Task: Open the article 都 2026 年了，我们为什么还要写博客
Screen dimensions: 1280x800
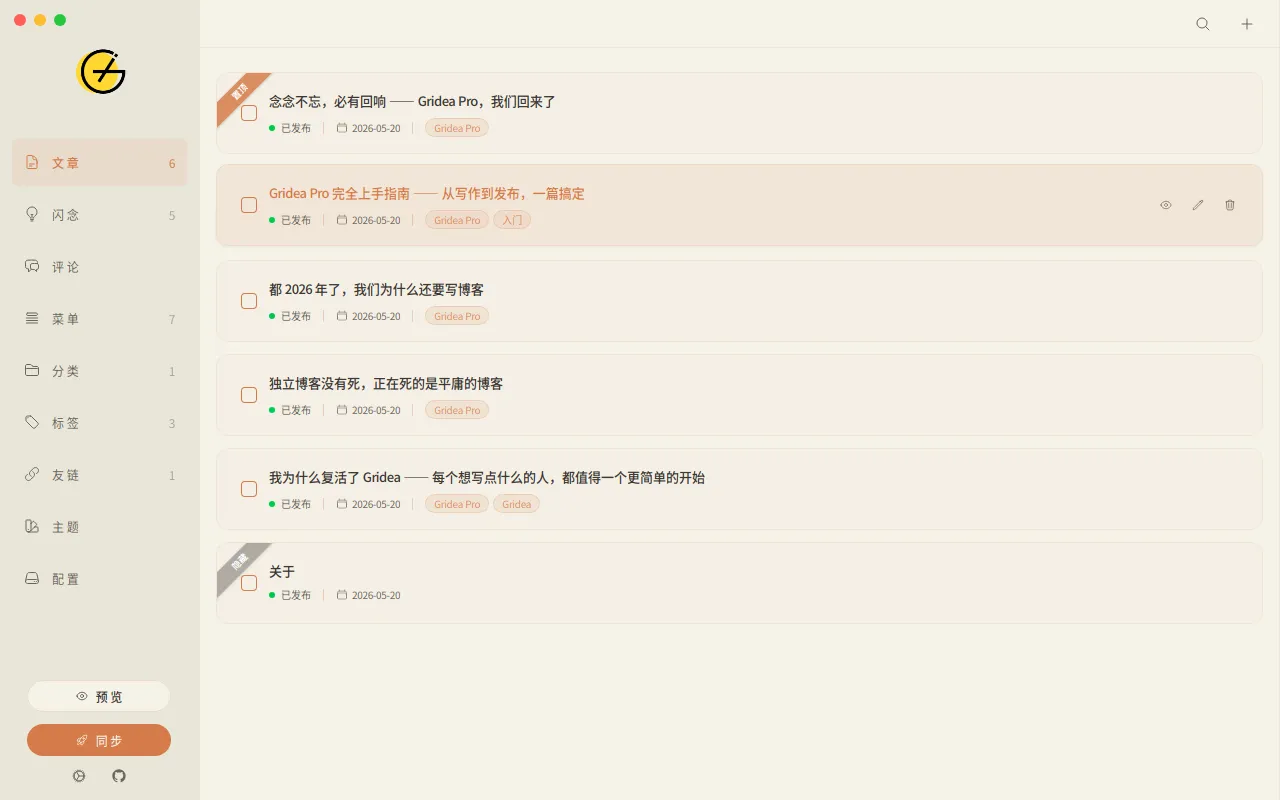Action: 376,290
